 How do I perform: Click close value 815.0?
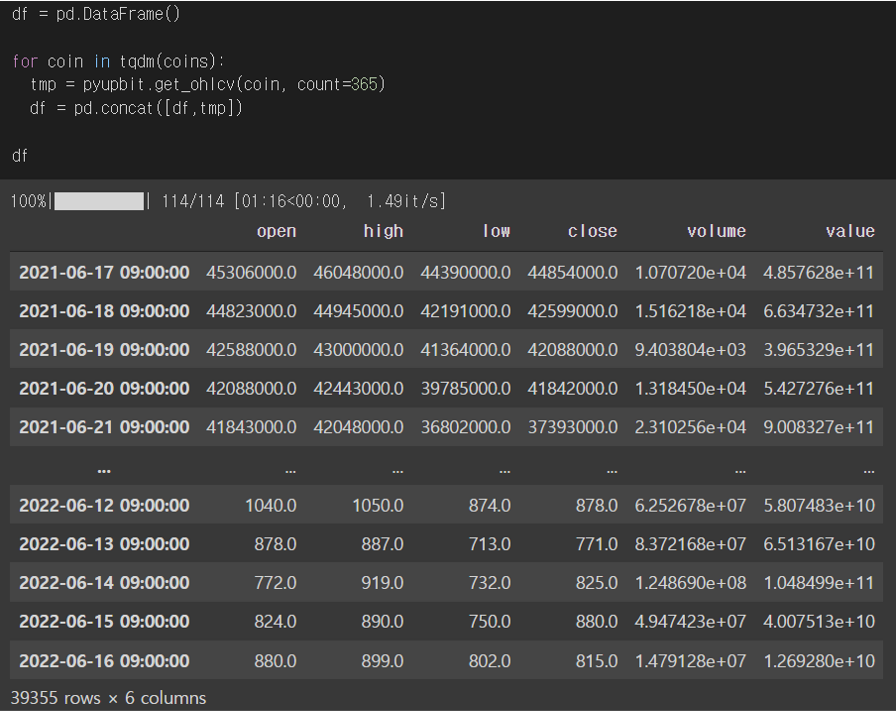click(597, 661)
